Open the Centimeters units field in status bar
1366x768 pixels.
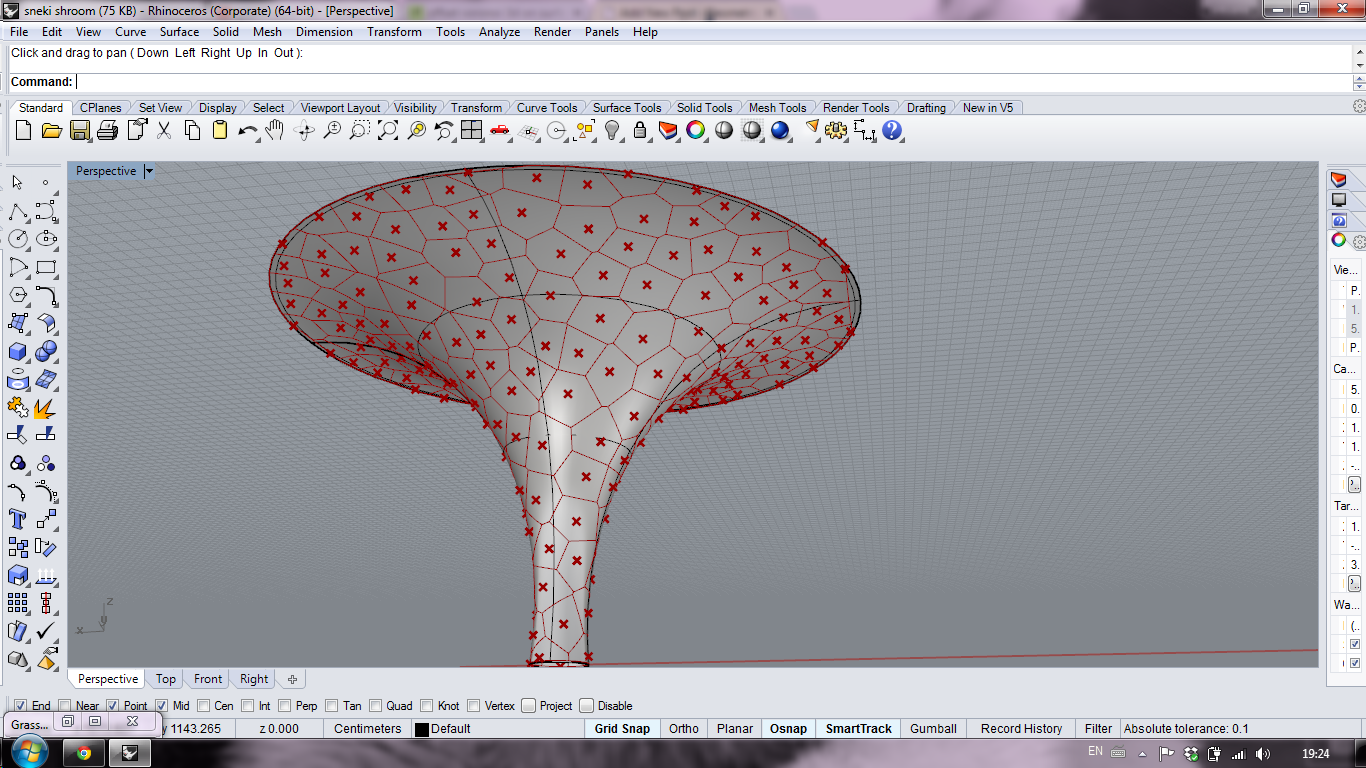[367, 729]
